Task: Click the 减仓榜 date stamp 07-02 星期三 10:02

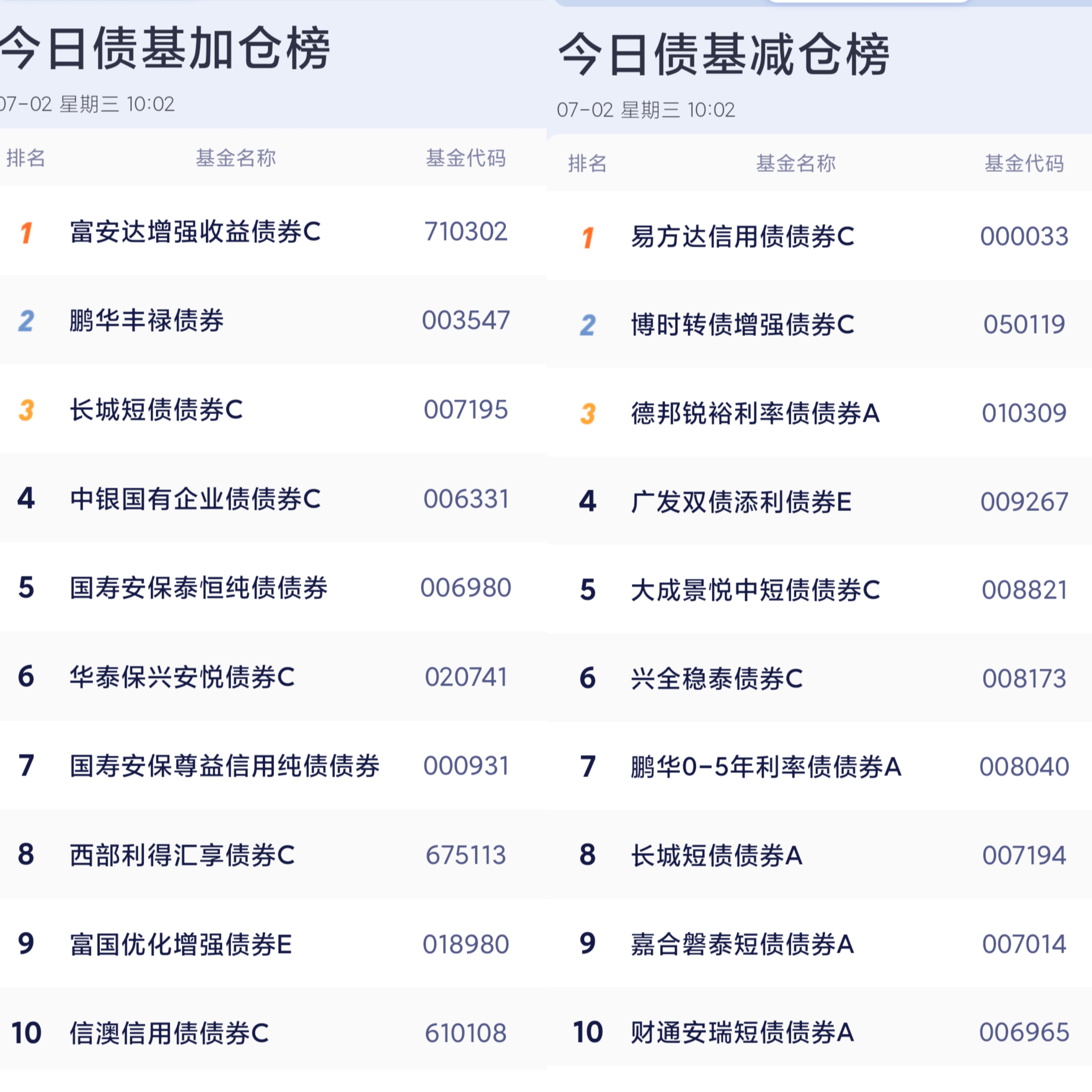Action: tap(646, 110)
